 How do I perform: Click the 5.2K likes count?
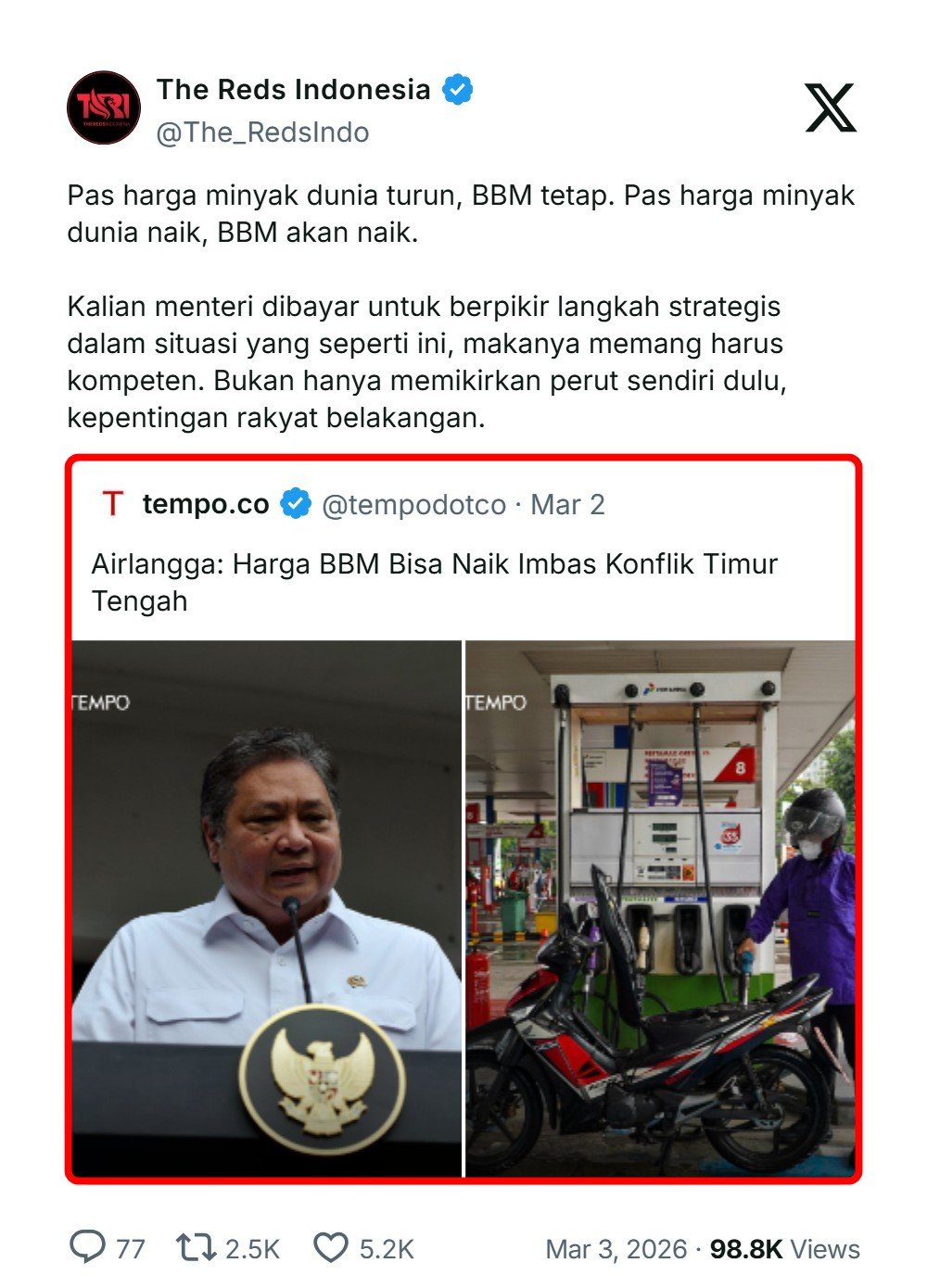coord(387,1249)
